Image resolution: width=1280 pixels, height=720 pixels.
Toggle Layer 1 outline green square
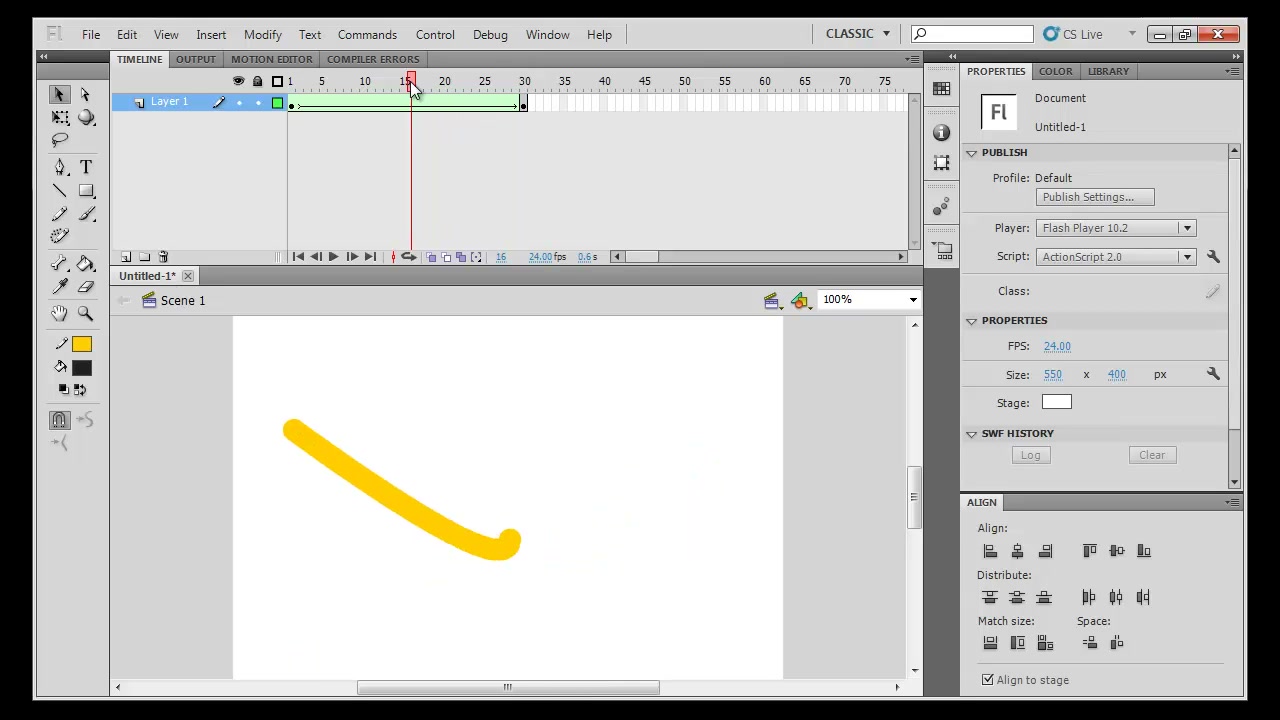(277, 102)
